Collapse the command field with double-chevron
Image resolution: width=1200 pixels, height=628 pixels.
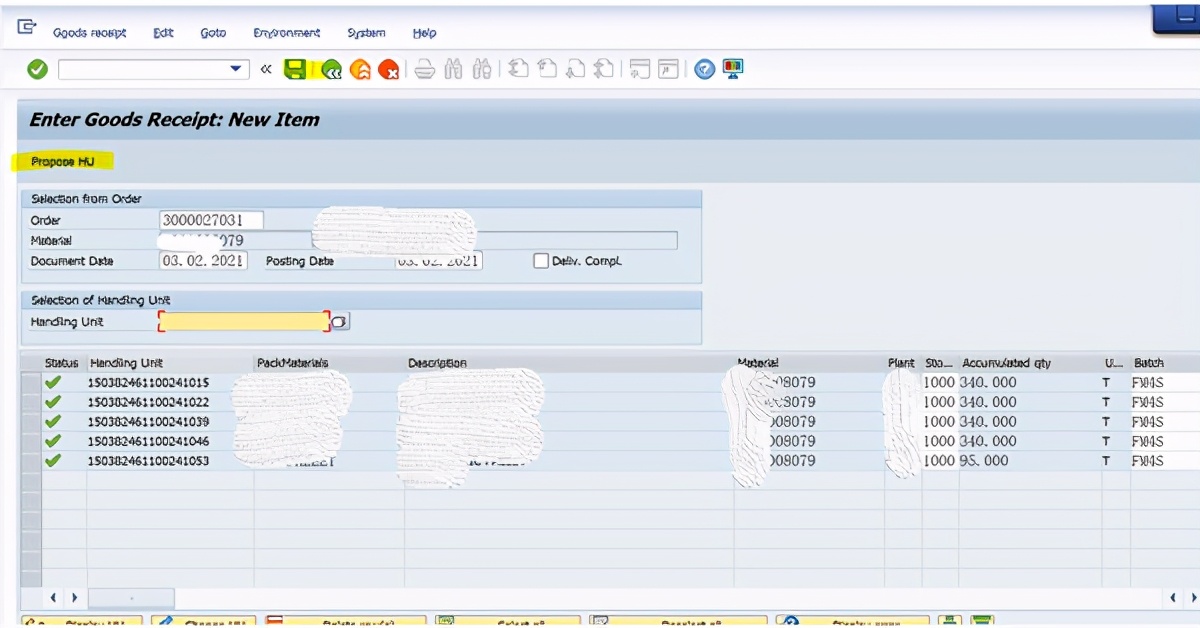tap(265, 69)
